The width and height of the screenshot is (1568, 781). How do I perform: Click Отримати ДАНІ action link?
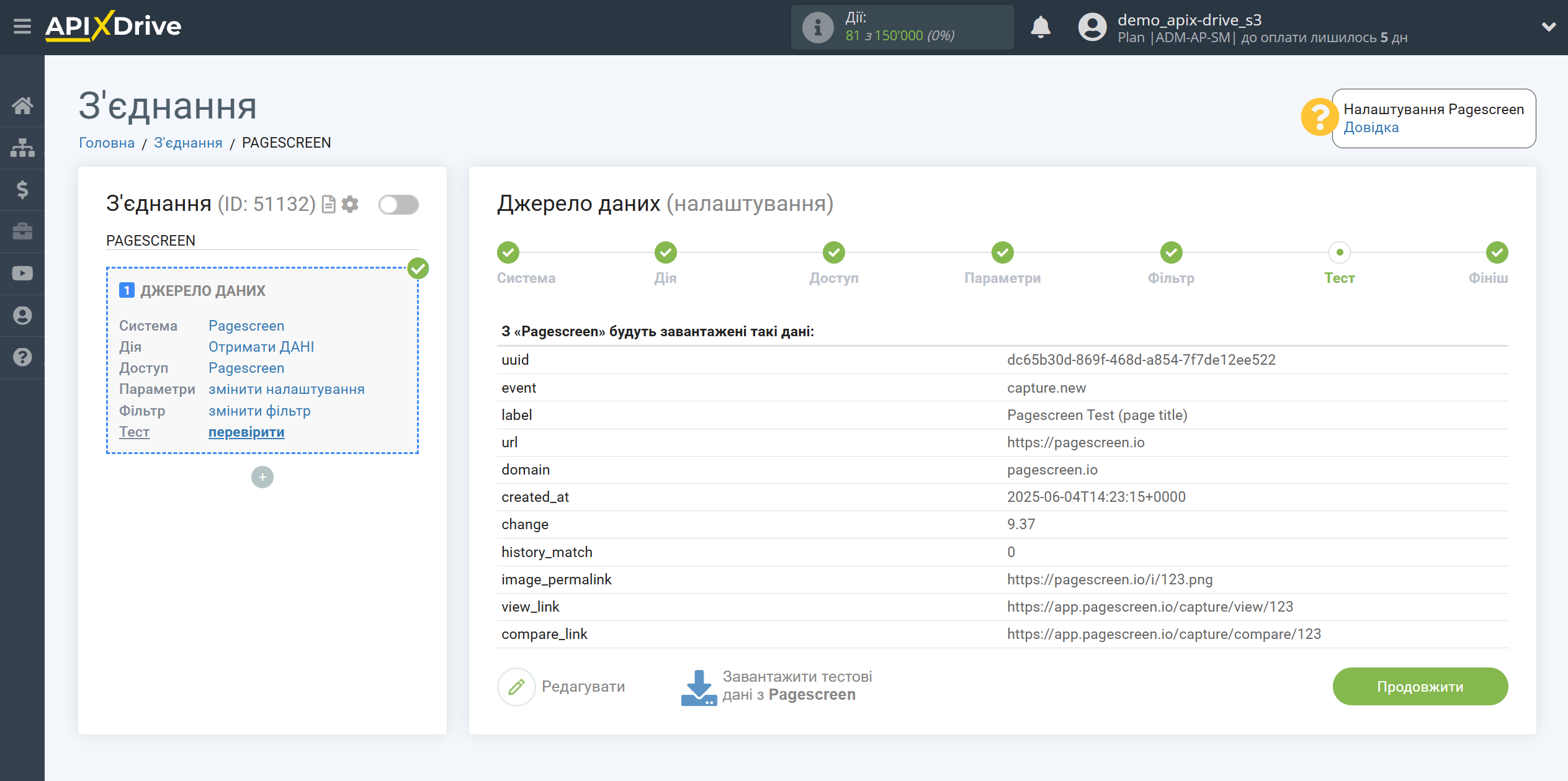(261, 347)
